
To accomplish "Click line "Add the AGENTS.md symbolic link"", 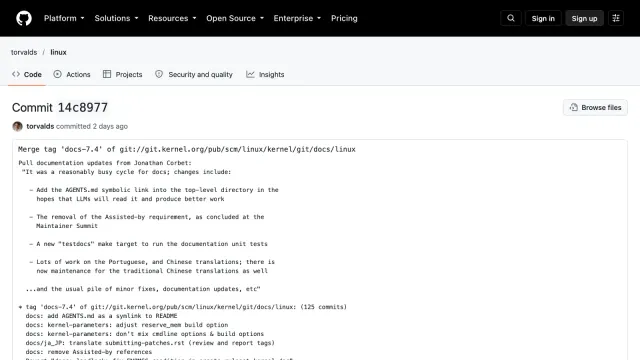I will (x=154, y=190).
